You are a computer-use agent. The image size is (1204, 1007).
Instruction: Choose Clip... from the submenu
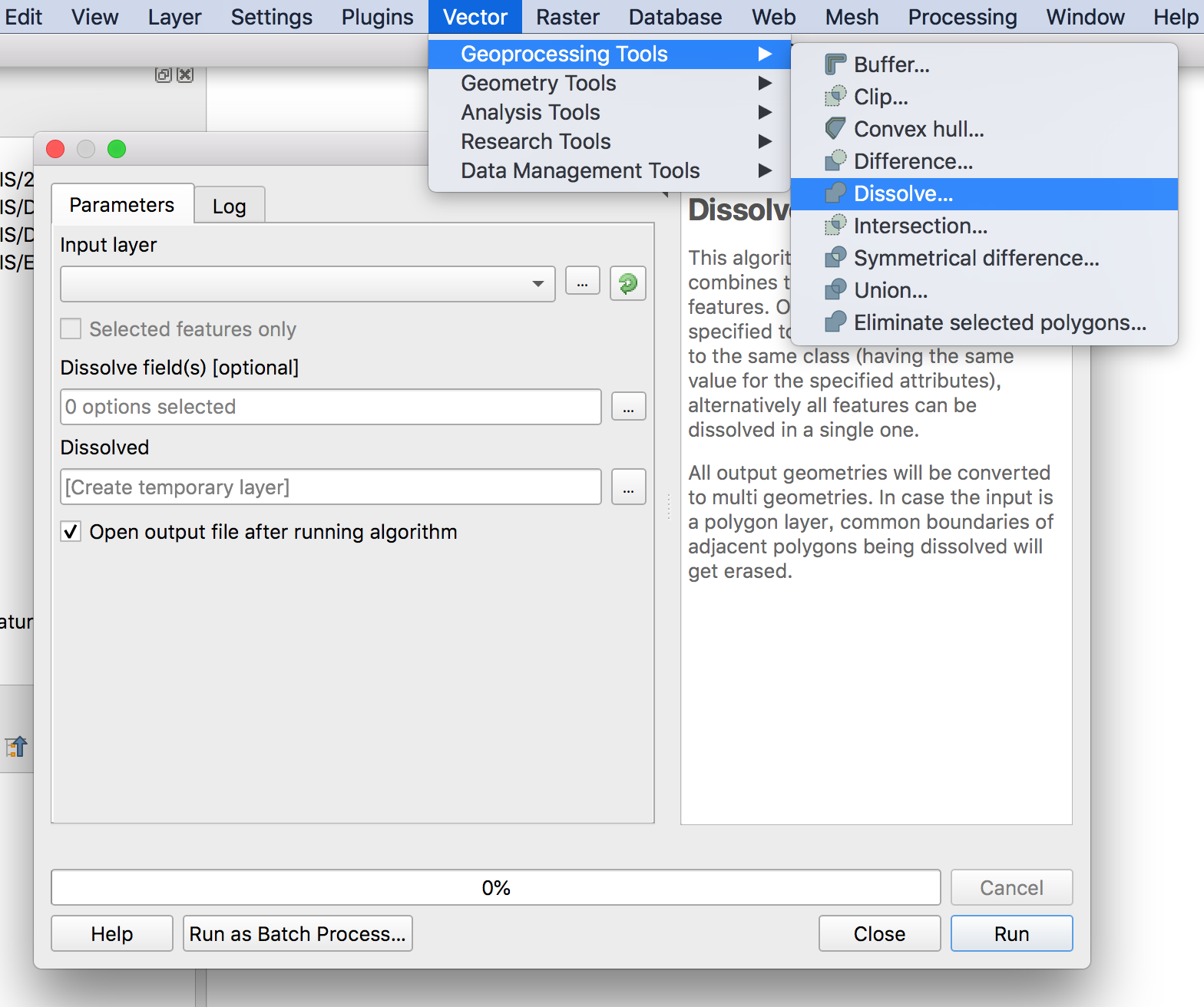click(x=984, y=97)
